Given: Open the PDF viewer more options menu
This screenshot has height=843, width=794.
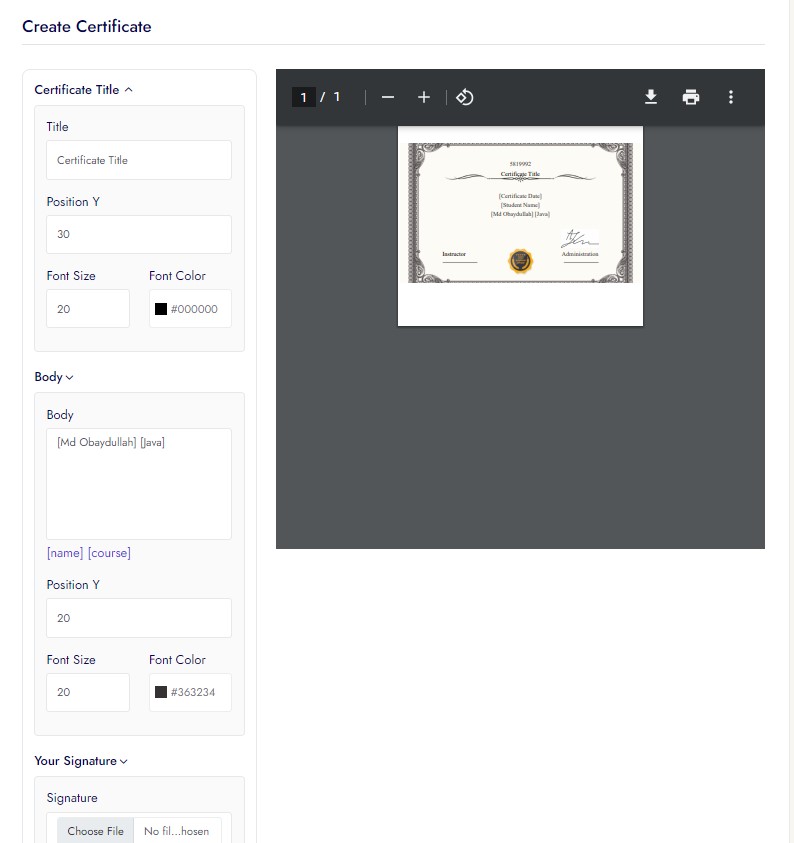Looking at the screenshot, I should click(731, 97).
